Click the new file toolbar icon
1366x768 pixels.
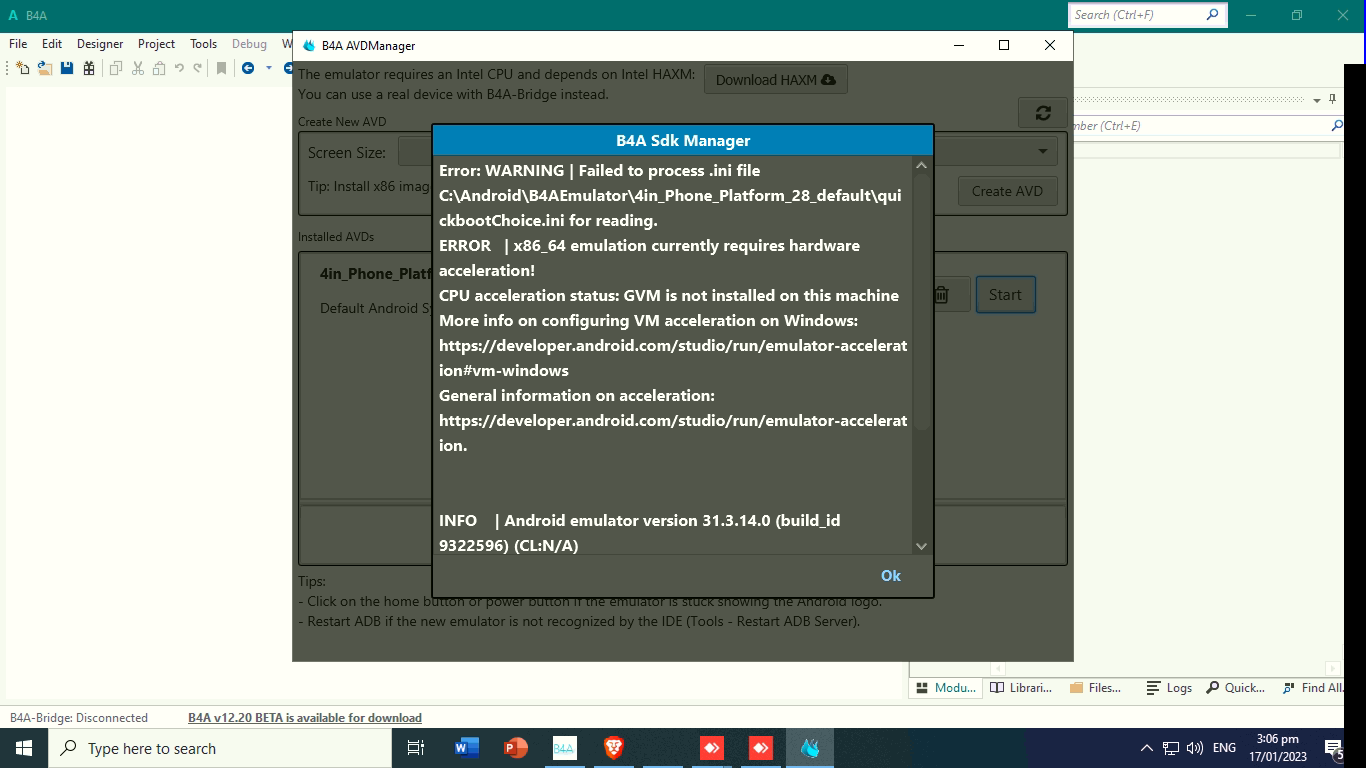pyautogui.click(x=22, y=68)
